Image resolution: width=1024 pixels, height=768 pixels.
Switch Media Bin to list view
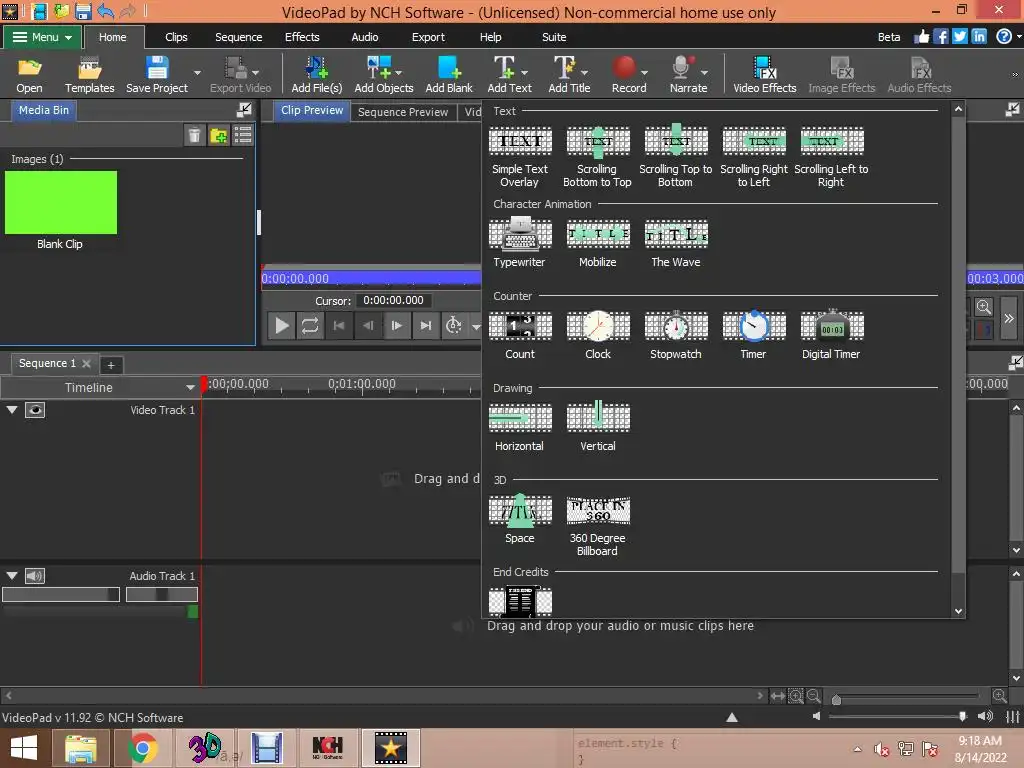point(243,135)
